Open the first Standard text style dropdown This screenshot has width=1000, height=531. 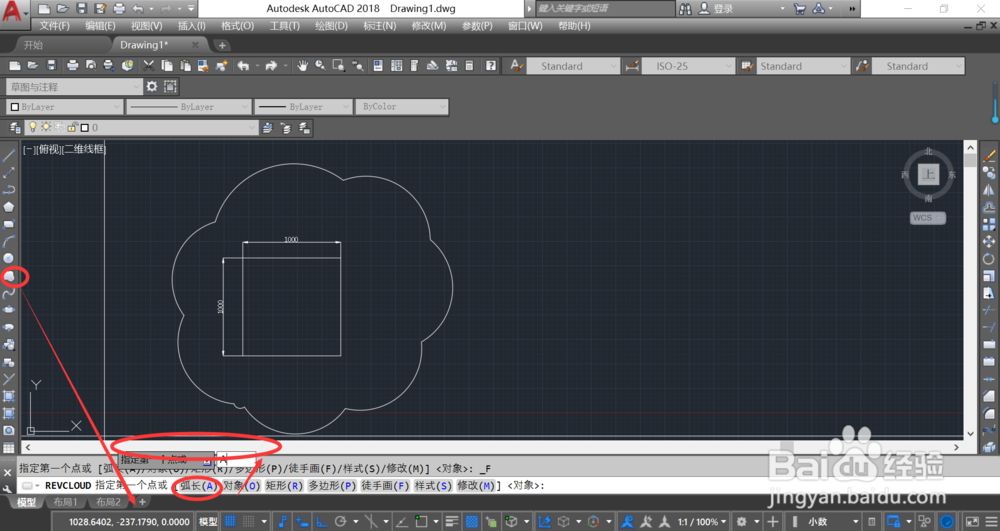click(x=573, y=66)
